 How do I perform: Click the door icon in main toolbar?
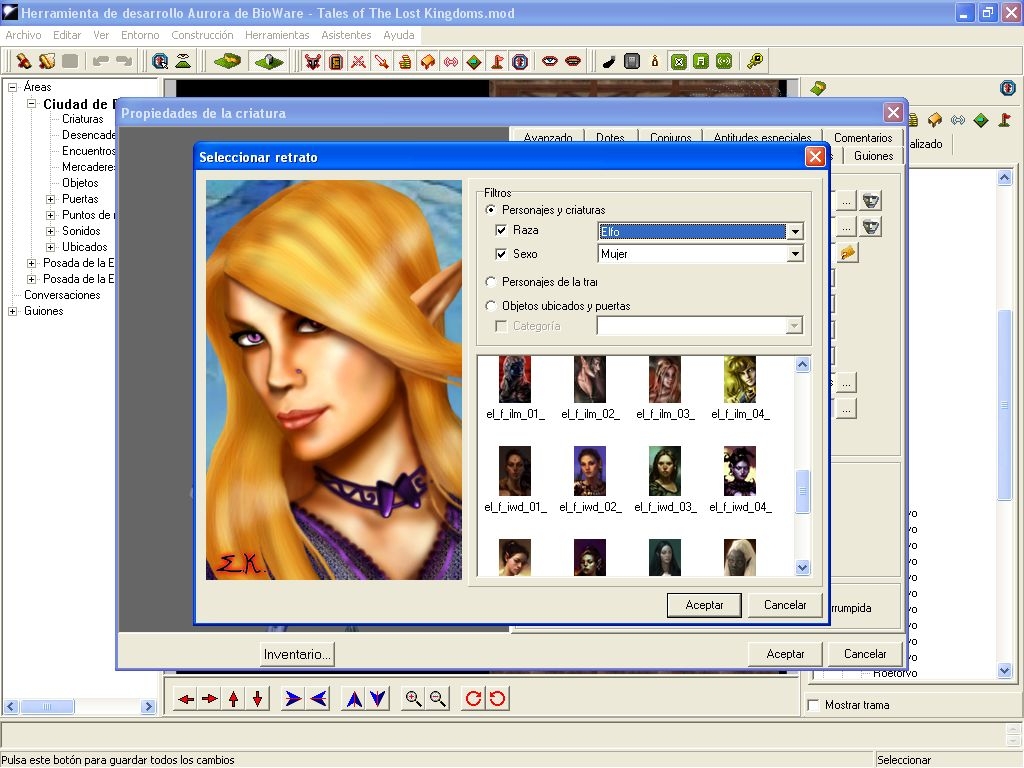pyautogui.click(x=336, y=61)
